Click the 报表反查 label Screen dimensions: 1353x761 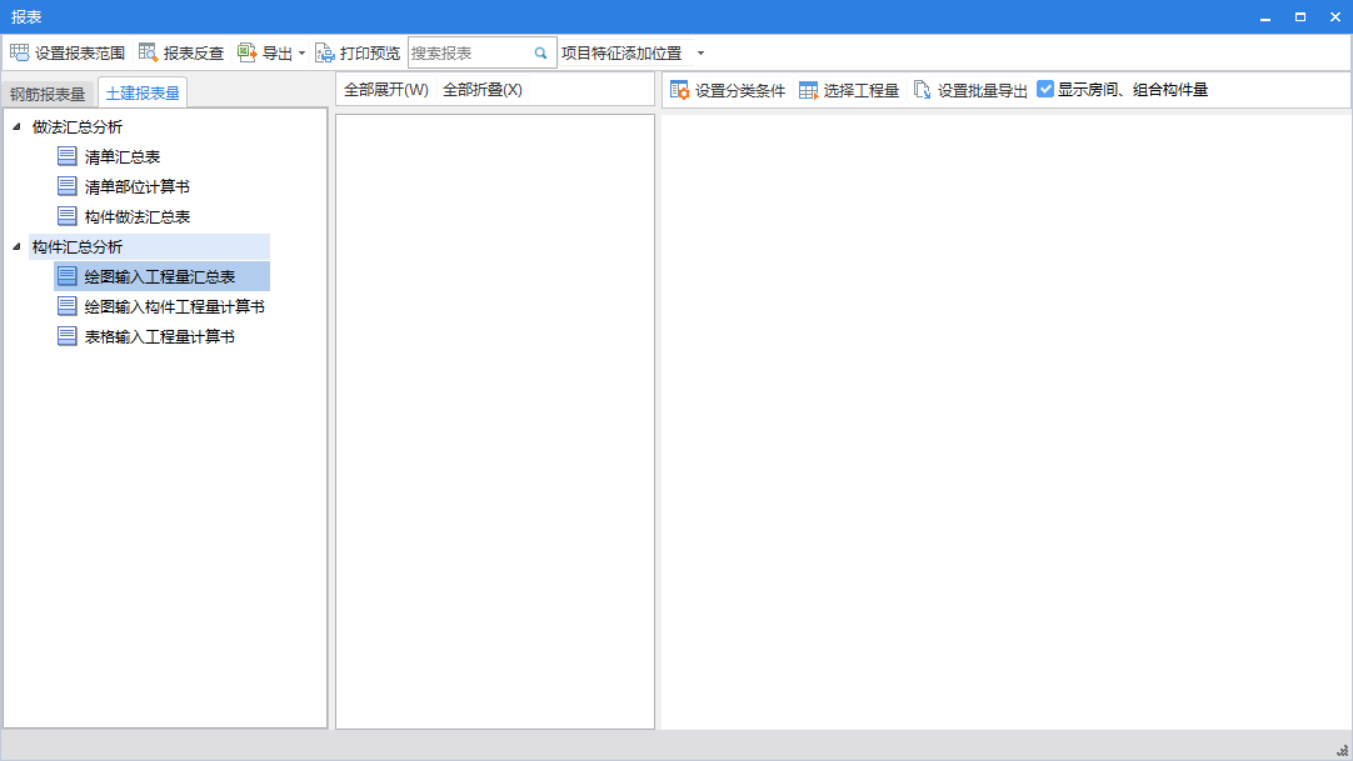pyautogui.click(x=194, y=54)
